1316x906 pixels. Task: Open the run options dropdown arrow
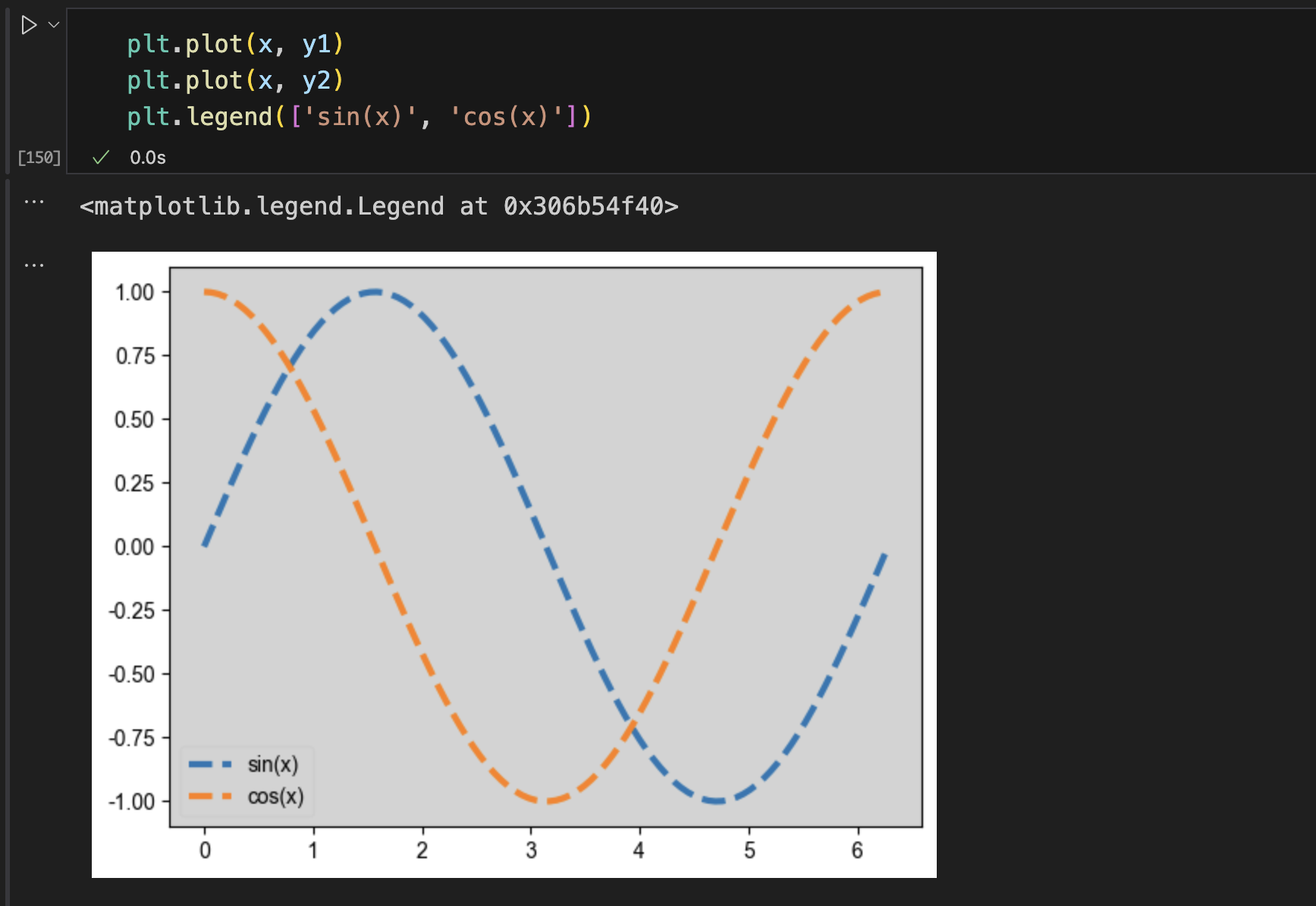point(54,25)
